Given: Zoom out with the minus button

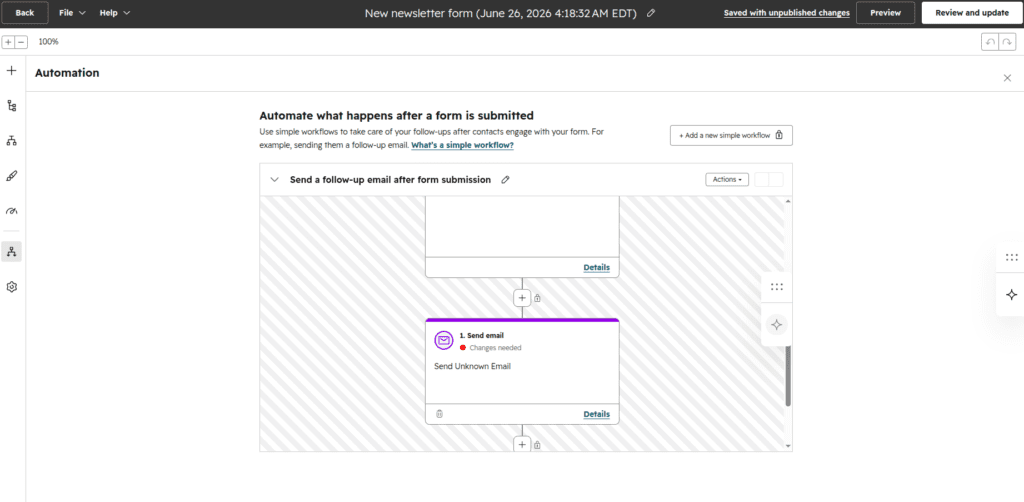Looking at the screenshot, I should (x=21, y=42).
